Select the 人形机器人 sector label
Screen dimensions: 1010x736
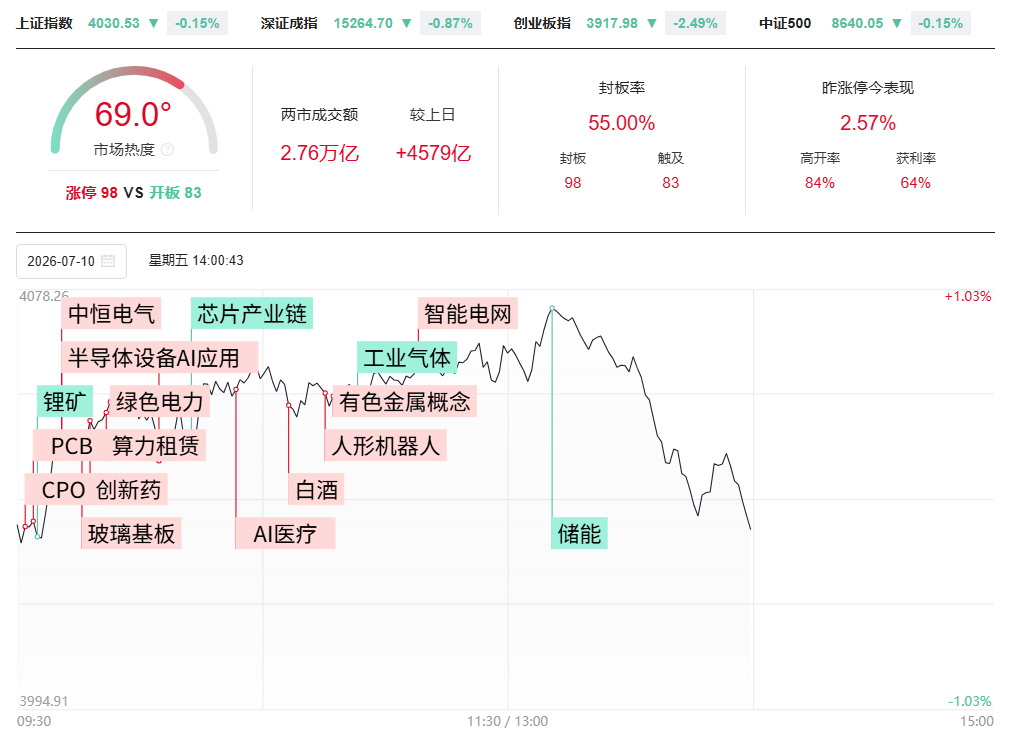(x=385, y=446)
